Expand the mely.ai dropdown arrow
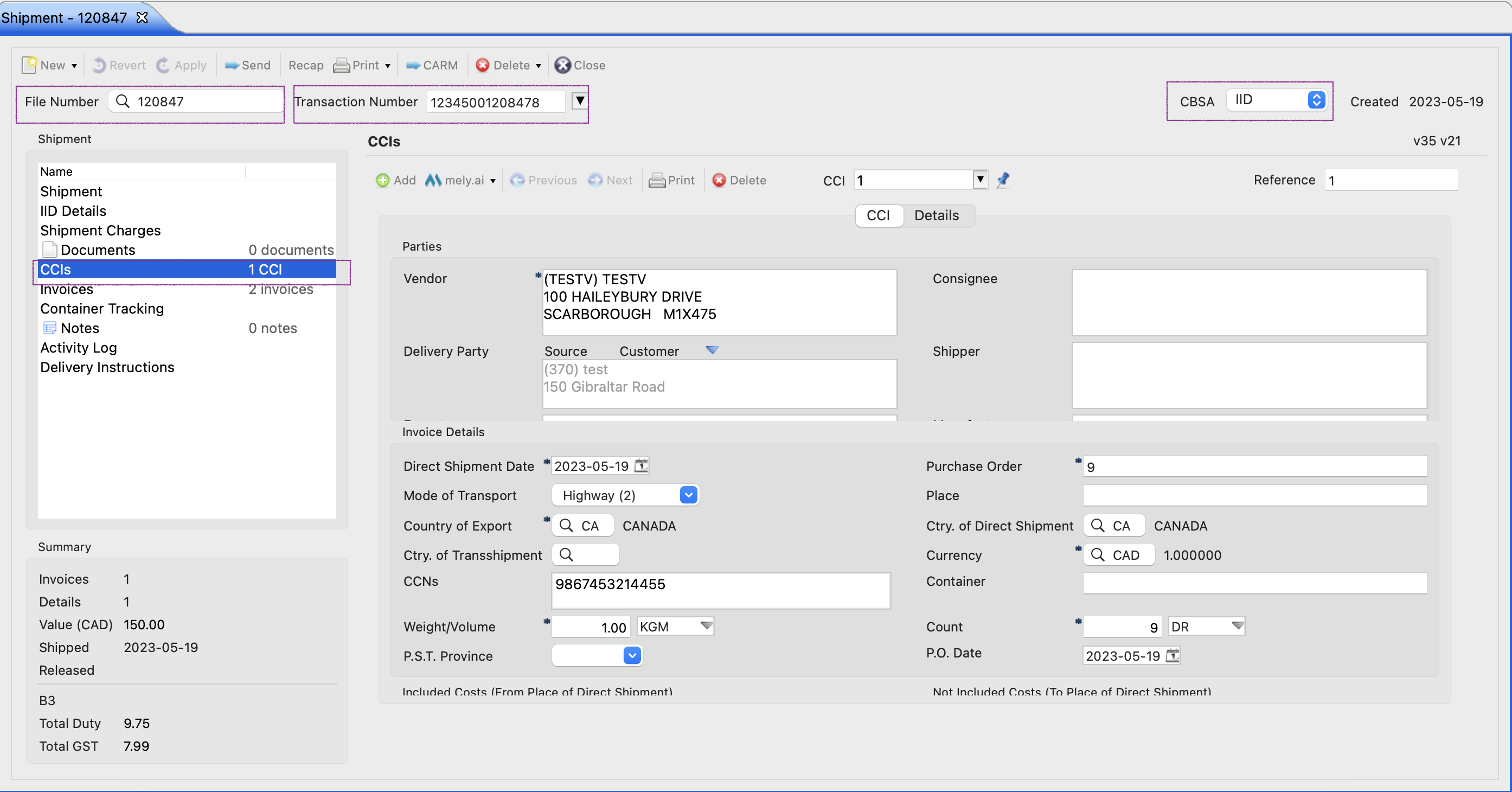This screenshot has height=792, width=1512. click(x=493, y=181)
